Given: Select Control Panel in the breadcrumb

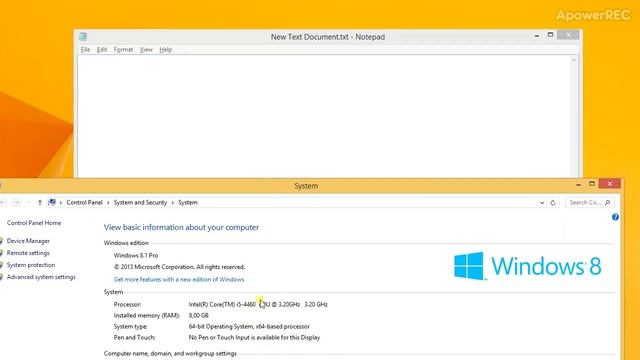Looking at the screenshot, I should (84, 202).
